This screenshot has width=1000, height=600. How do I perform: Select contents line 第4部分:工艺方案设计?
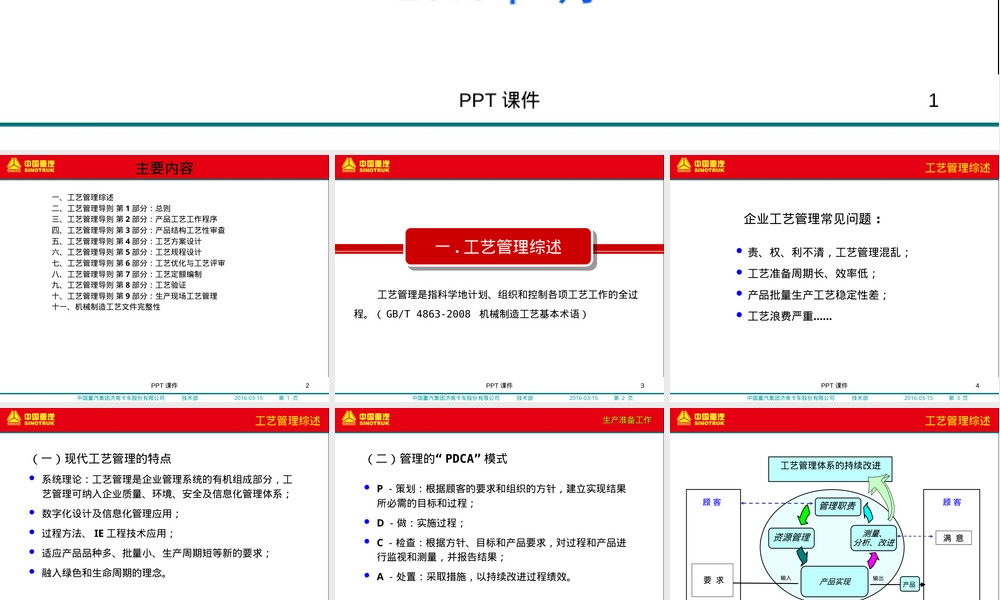pyautogui.click(x=126, y=241)
